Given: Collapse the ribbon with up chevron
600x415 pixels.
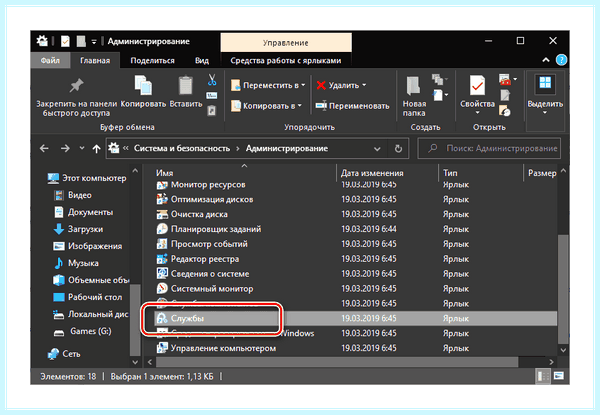Looking at the screenshot, I should 546,60.
